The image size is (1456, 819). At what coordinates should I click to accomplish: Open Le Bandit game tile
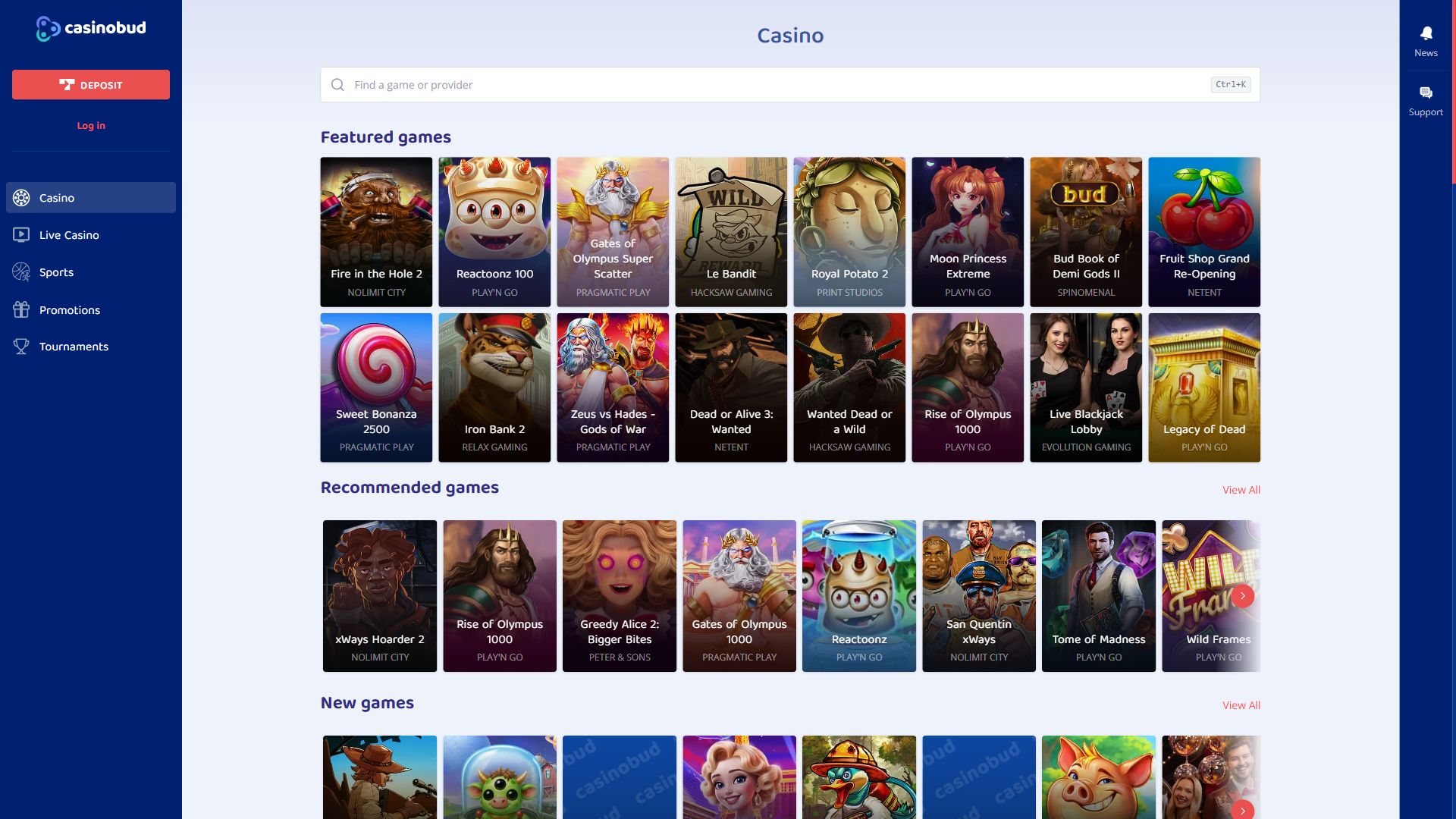tap(731, 232)
